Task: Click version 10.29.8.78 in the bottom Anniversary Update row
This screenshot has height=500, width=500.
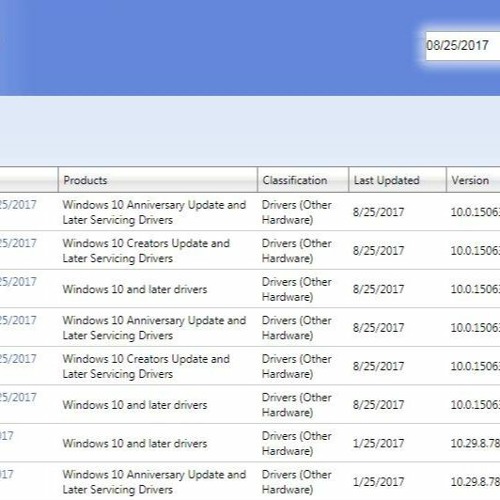Action: click(475, 482)
